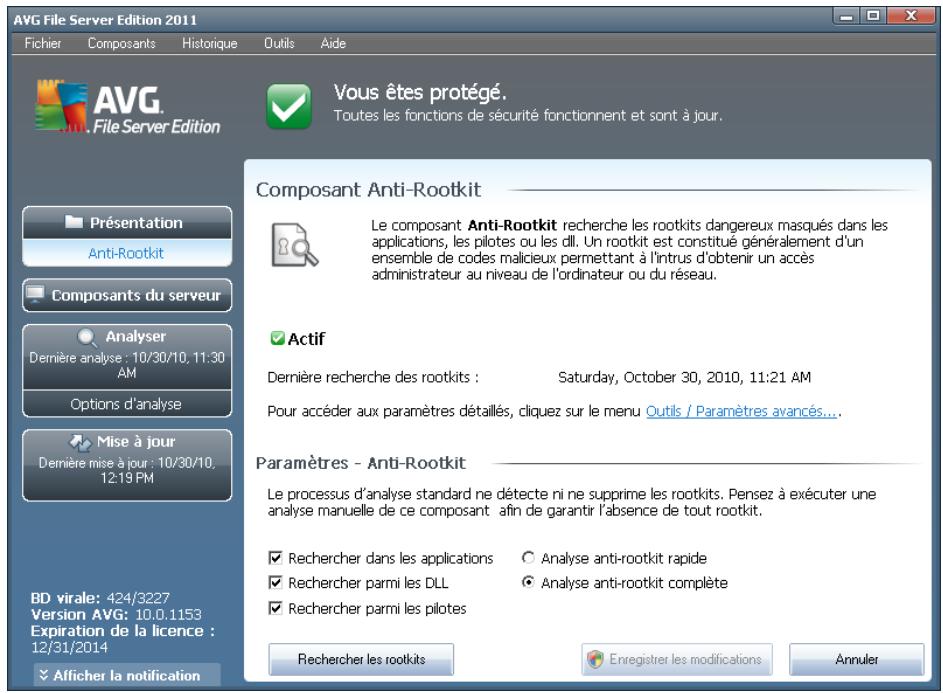
Task: Click the 'Paramètres - Anti-Rootkit' heading
Action: (x=360, y=463)
